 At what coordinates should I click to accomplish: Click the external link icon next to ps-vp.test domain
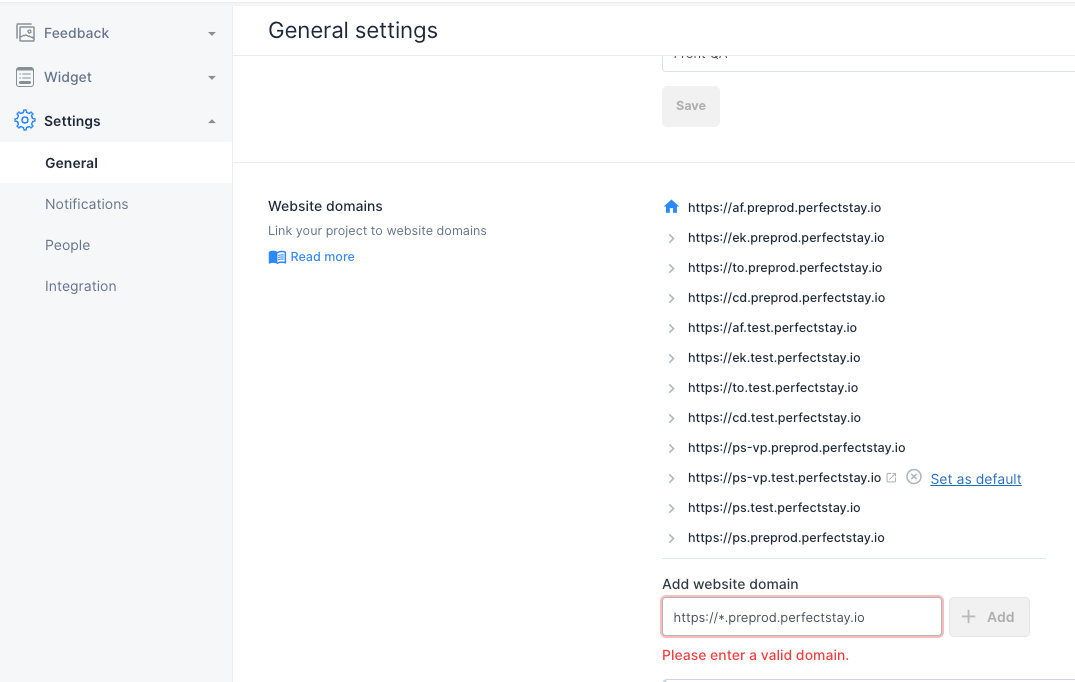[x=891, y=478]
